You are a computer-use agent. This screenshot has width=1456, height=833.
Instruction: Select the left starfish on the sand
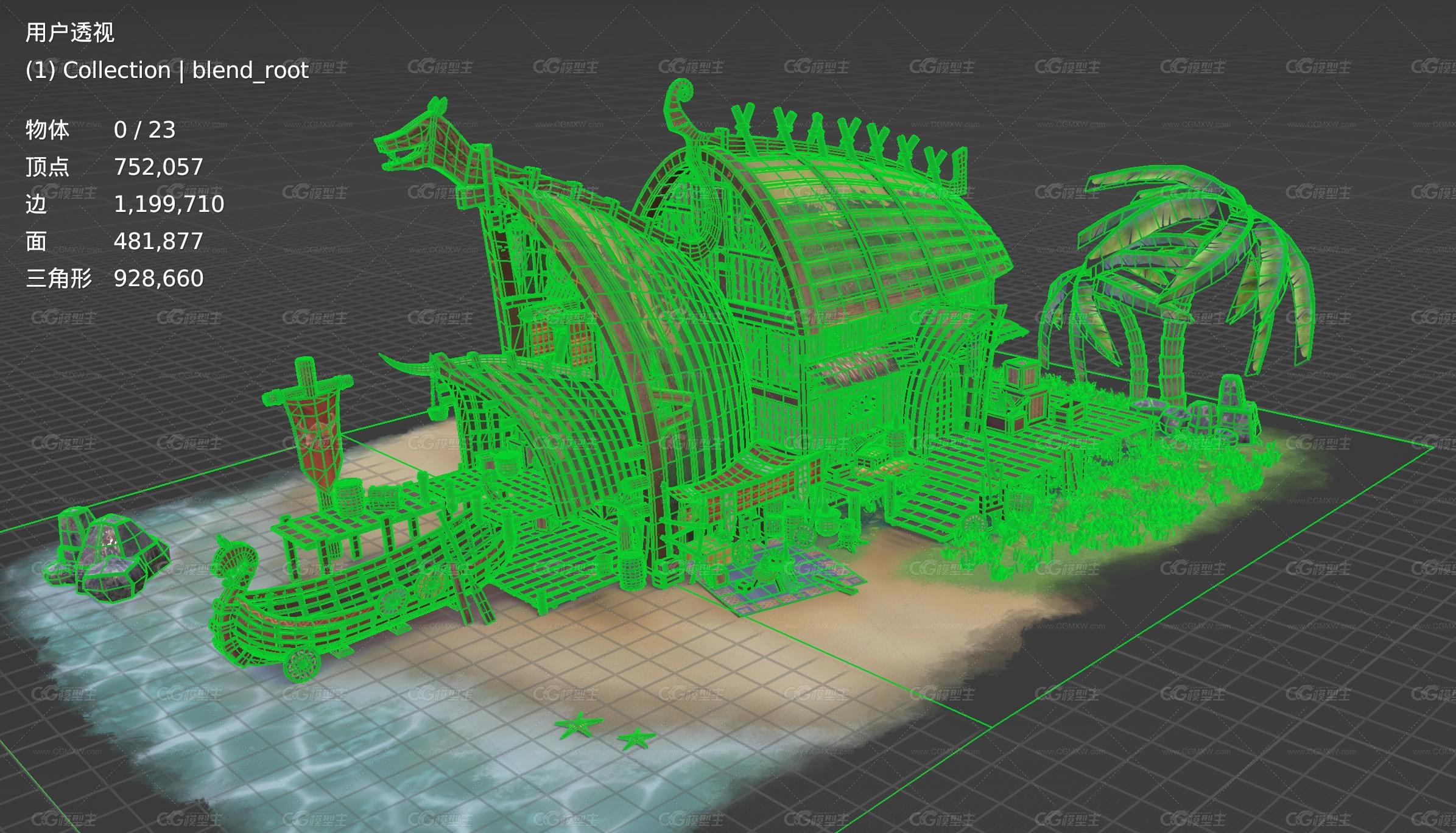[578, 725]
